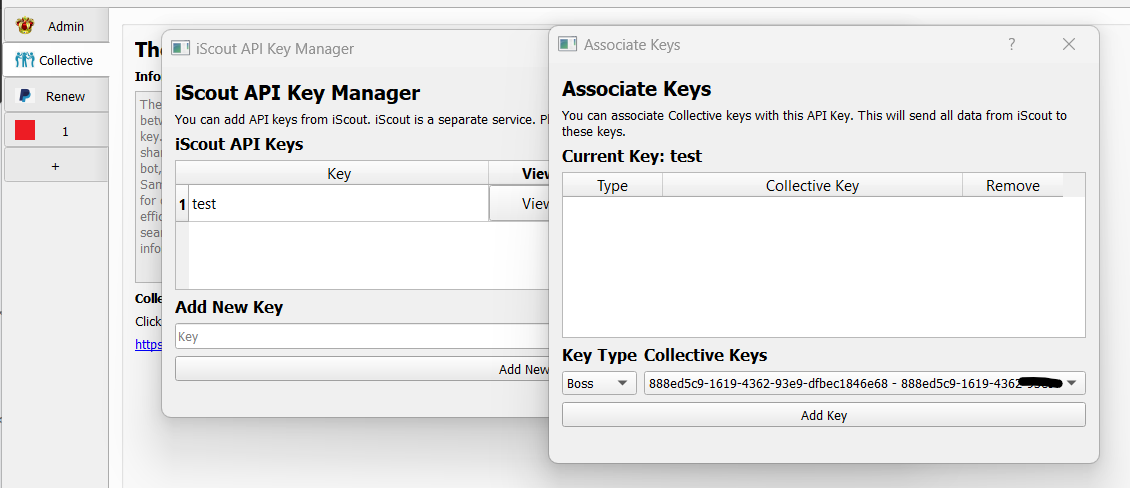Viewport: 1130px width, 488px height.
Task: Click the Collective people icon
Action: (25, 61)
